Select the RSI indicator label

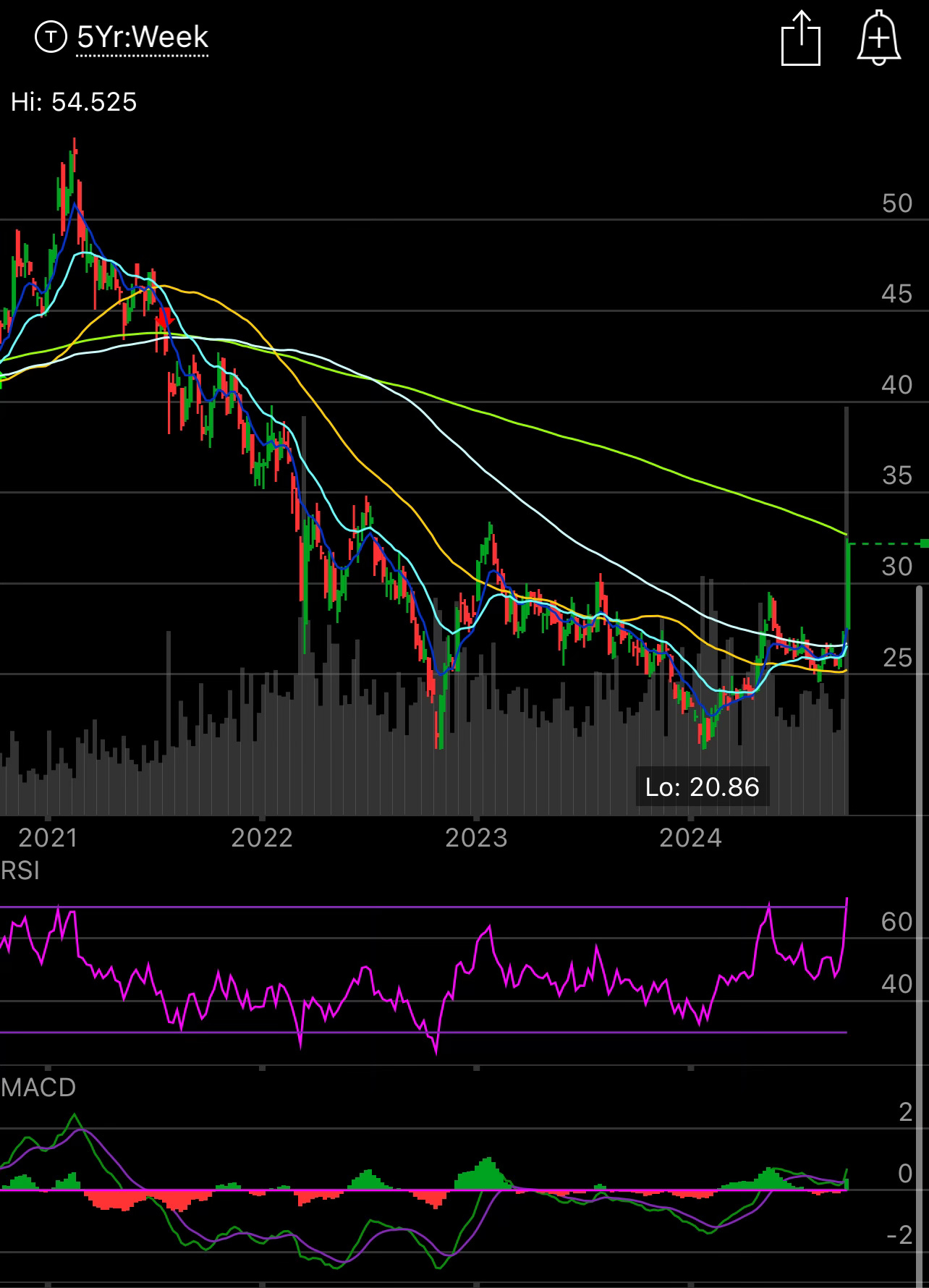[20, 870]
